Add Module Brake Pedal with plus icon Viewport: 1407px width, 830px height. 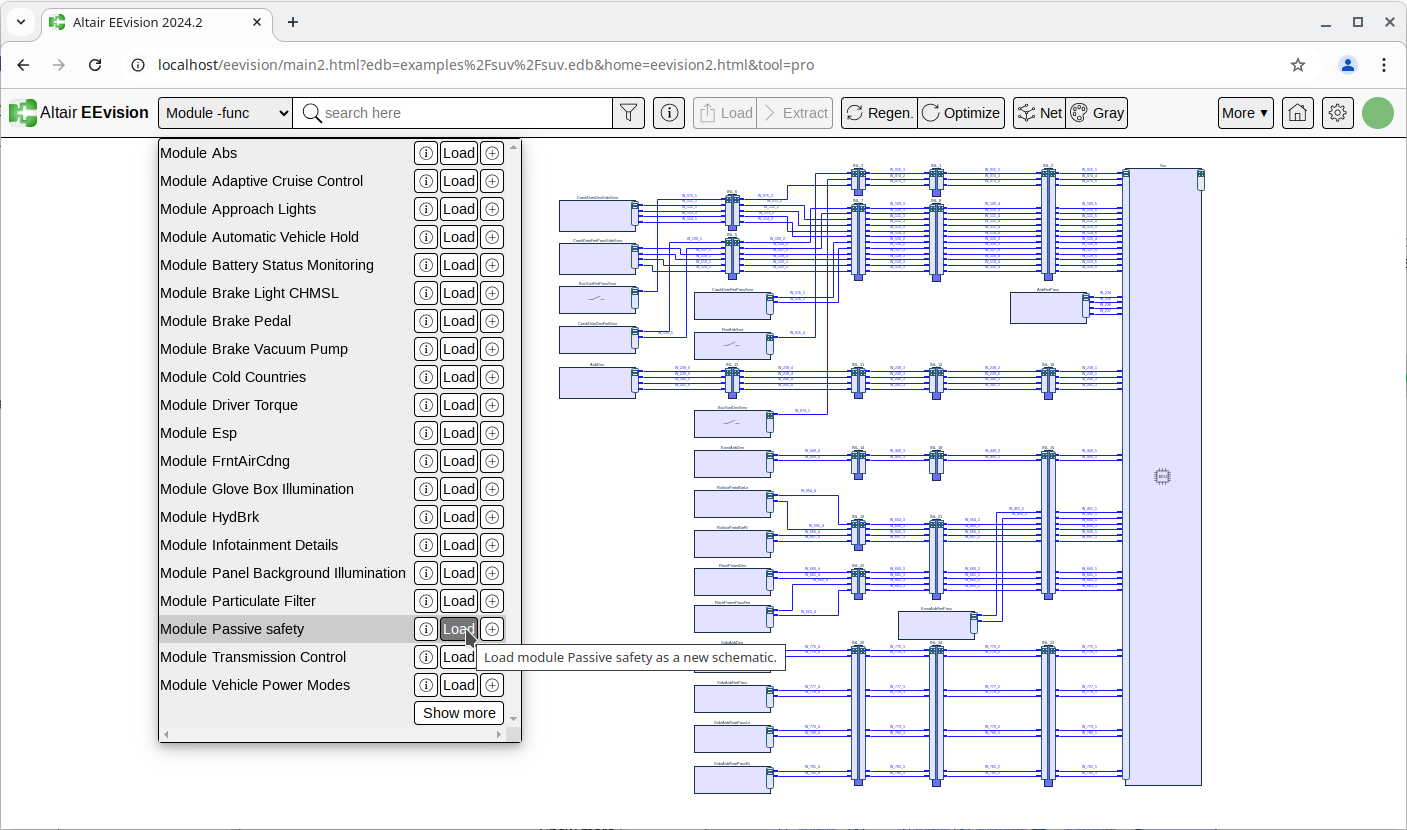(x=491, y=321)
